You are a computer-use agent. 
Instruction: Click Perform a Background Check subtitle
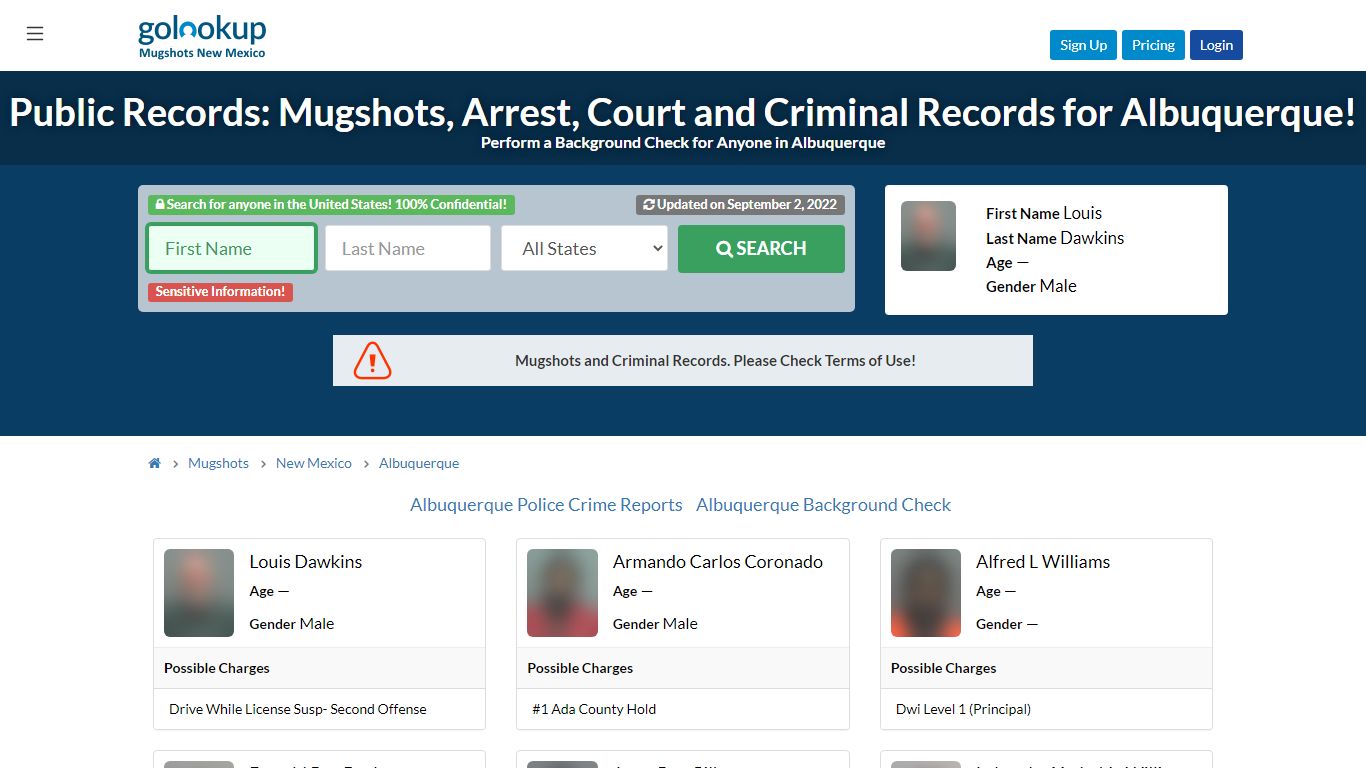tap(683, 143)
